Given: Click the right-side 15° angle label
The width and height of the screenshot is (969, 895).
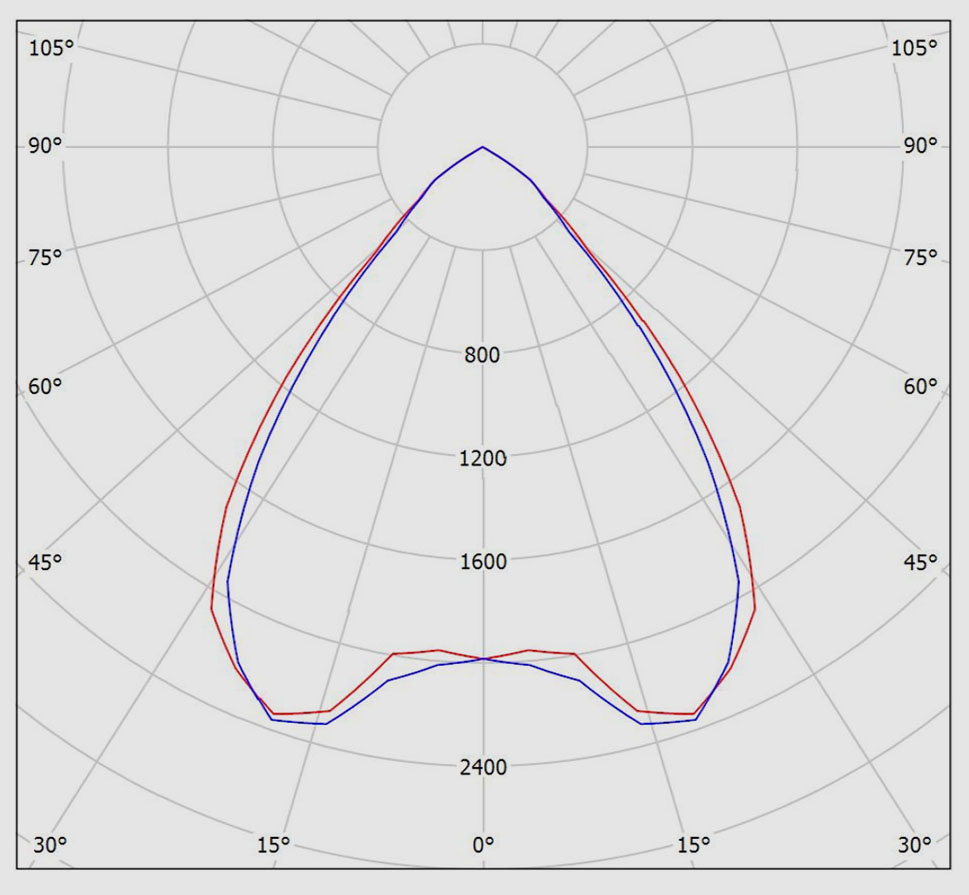Looking at the screenshot, I should coord(693,845).
